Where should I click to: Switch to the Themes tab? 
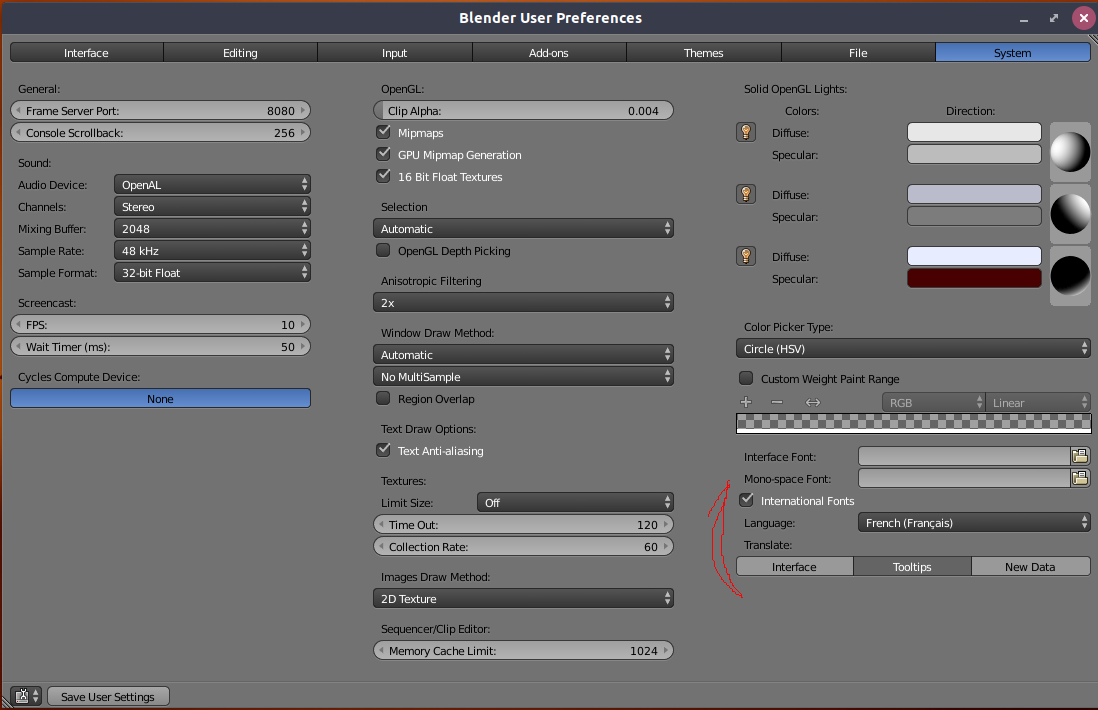[x=704, y=53]
